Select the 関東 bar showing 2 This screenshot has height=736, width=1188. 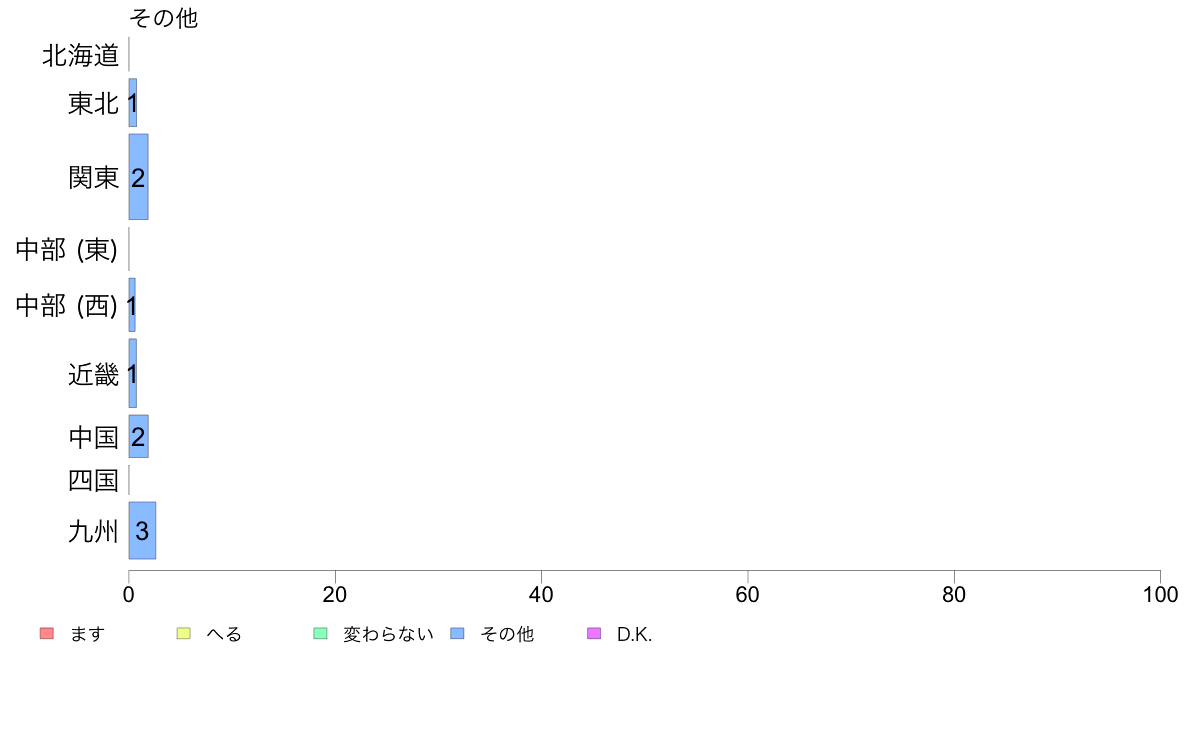point(139,177)
